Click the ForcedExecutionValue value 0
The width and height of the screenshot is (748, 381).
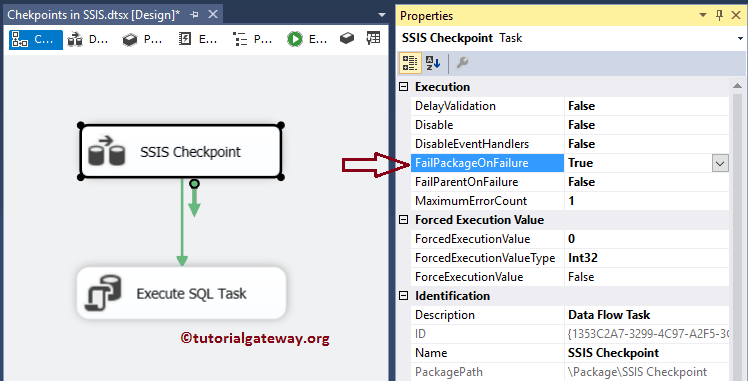coord(571,239)
